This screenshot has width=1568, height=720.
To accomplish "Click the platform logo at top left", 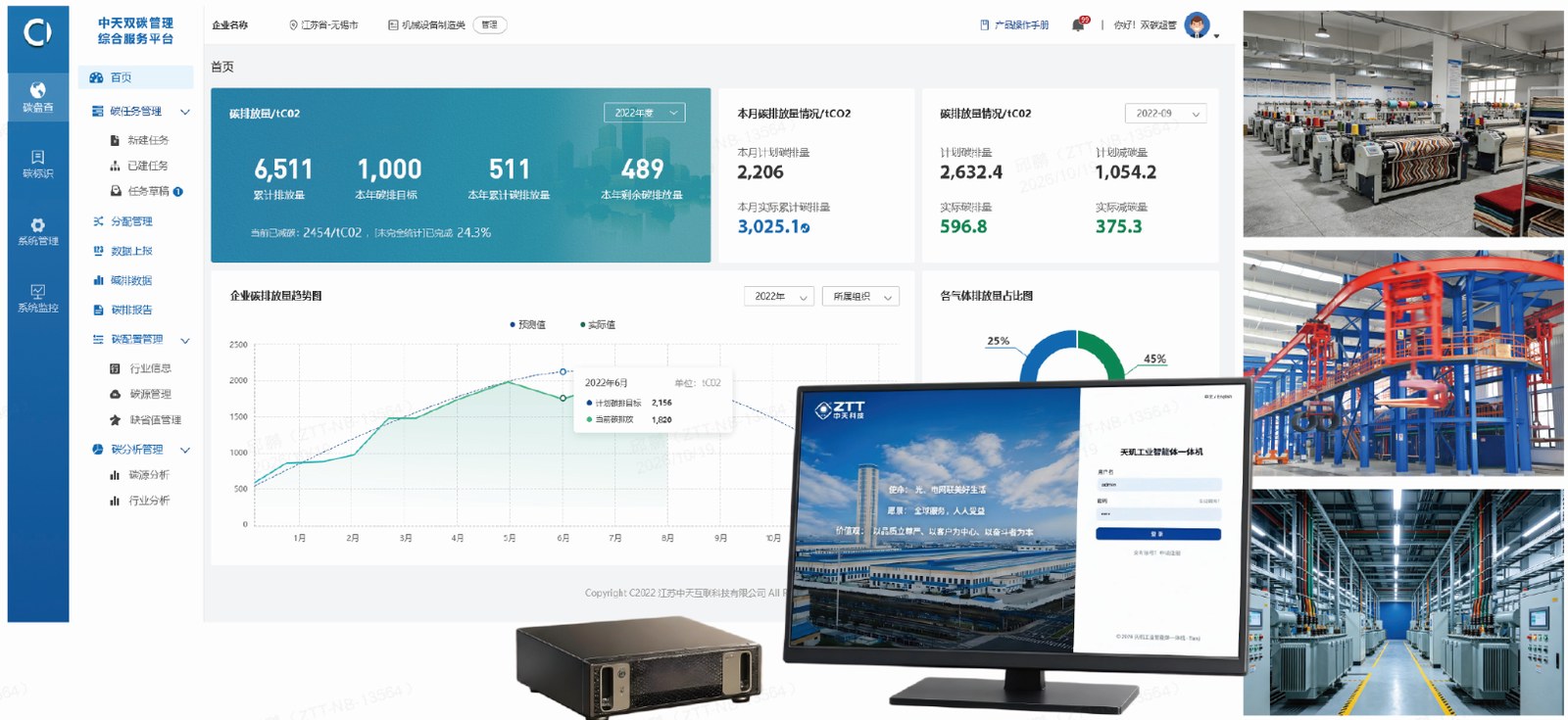I will (37, 33).
